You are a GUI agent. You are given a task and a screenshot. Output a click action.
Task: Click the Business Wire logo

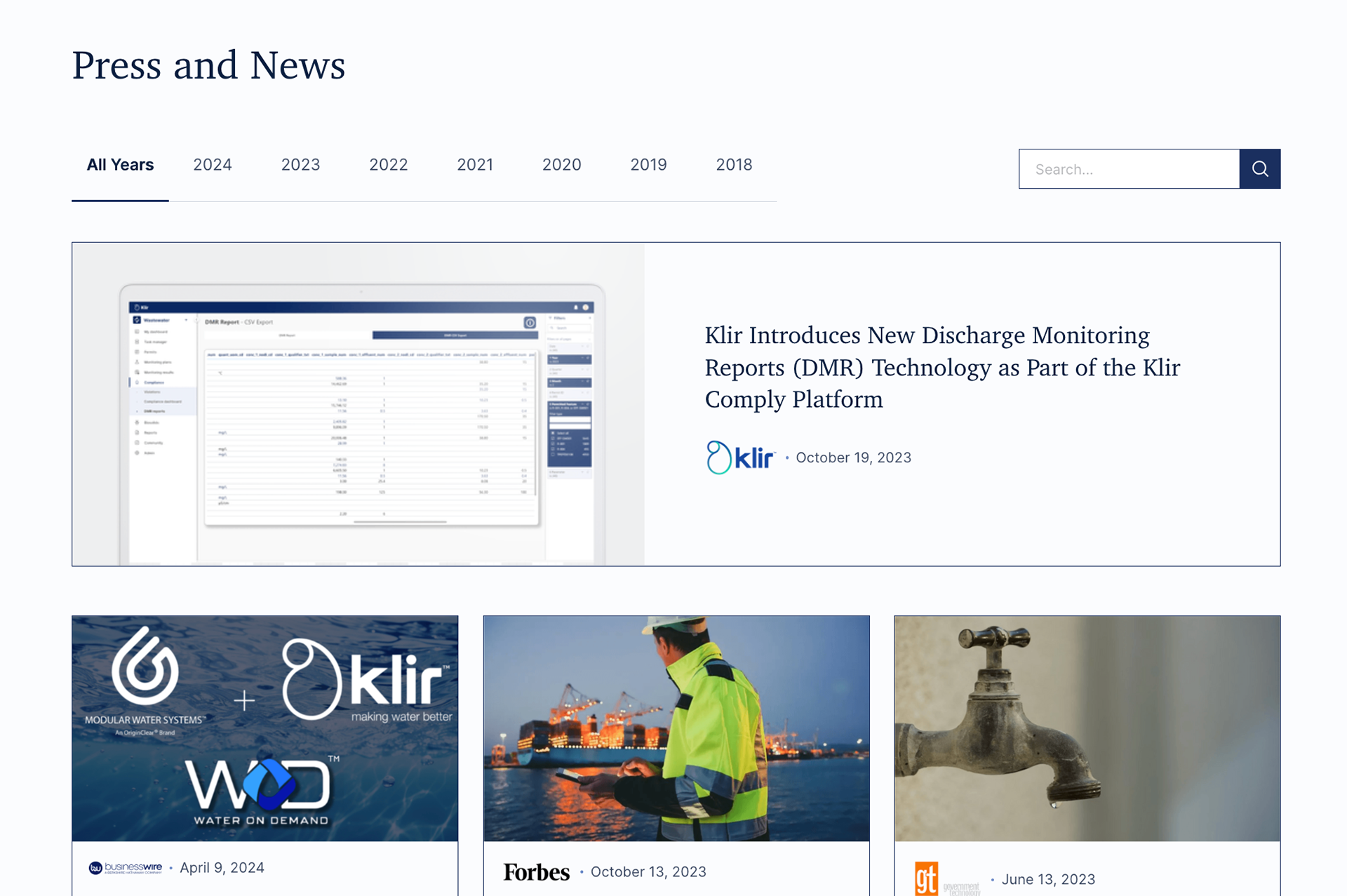(126, 868)
